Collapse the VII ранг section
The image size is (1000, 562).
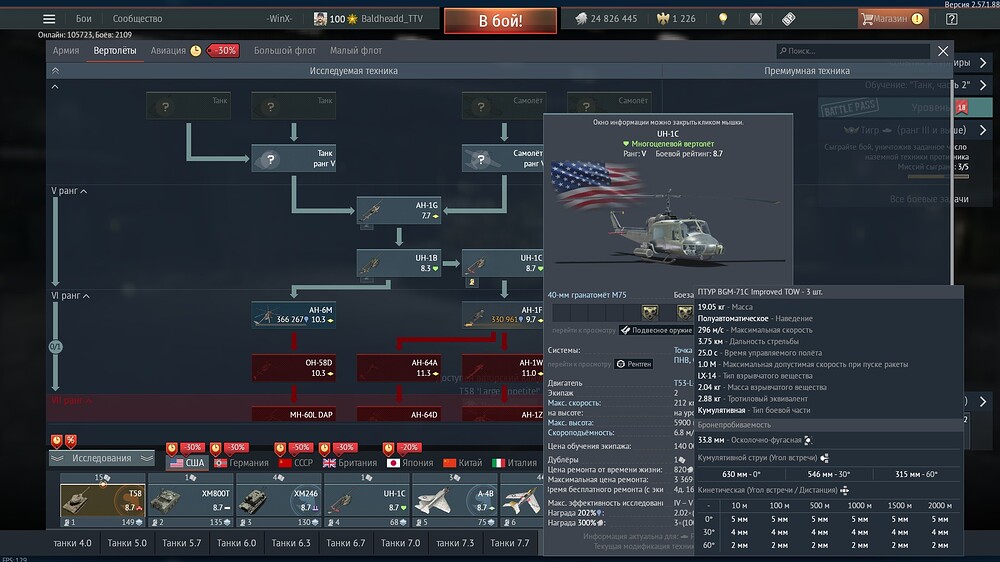click(71, 400)
